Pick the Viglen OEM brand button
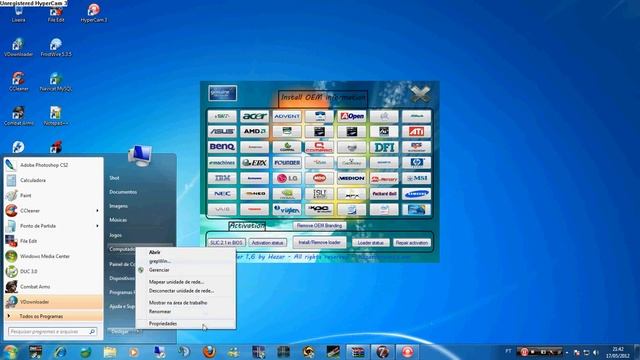Viewport: 640px width, 360px height. (287, 209)
